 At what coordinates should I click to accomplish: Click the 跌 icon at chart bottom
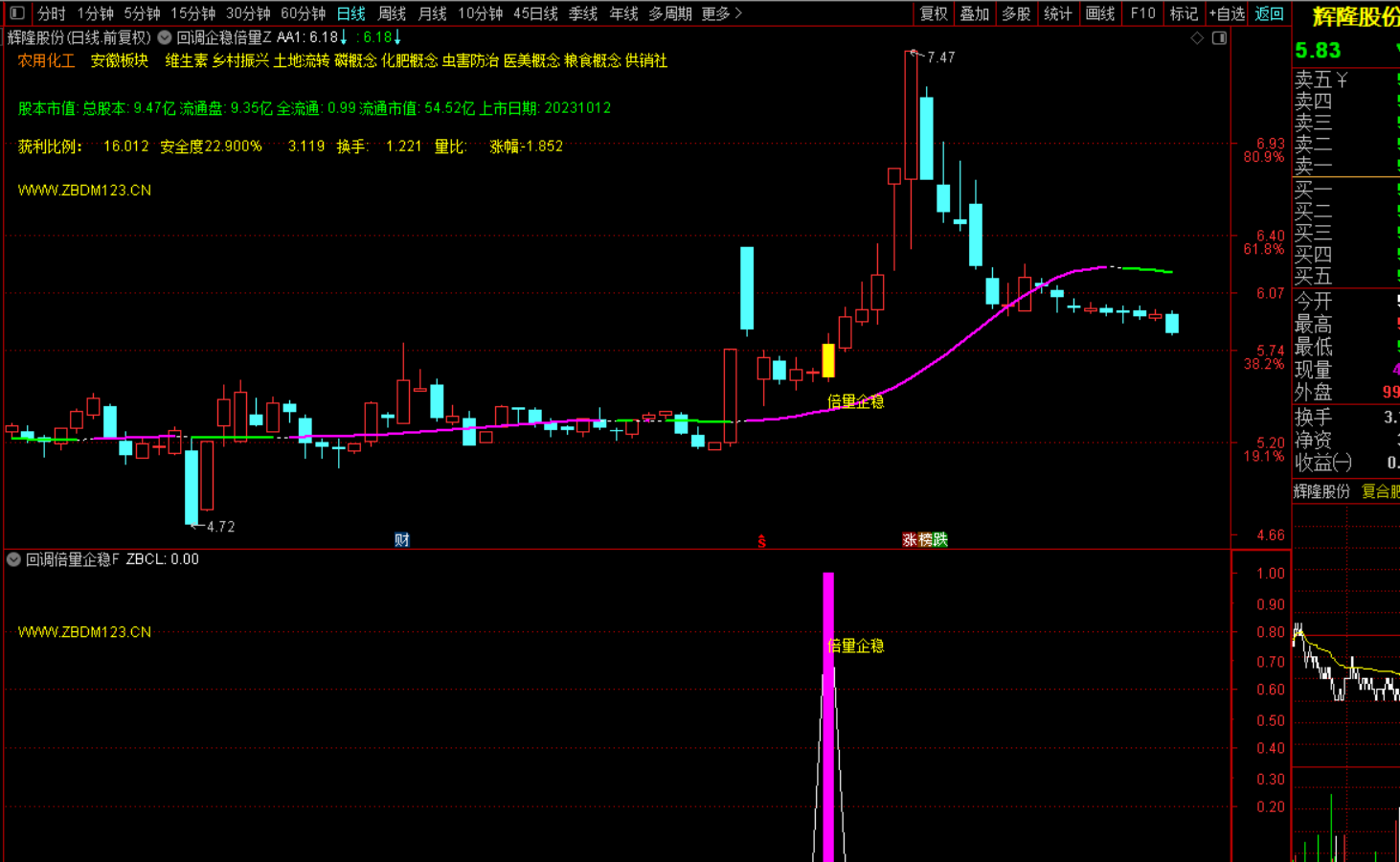940,540
